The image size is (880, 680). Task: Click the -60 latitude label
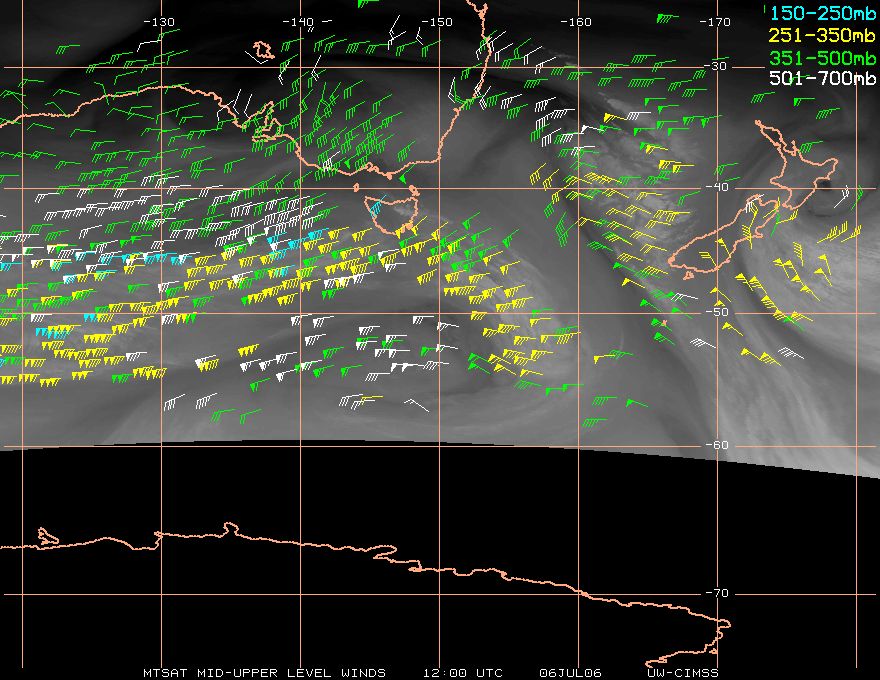(717, 445)
